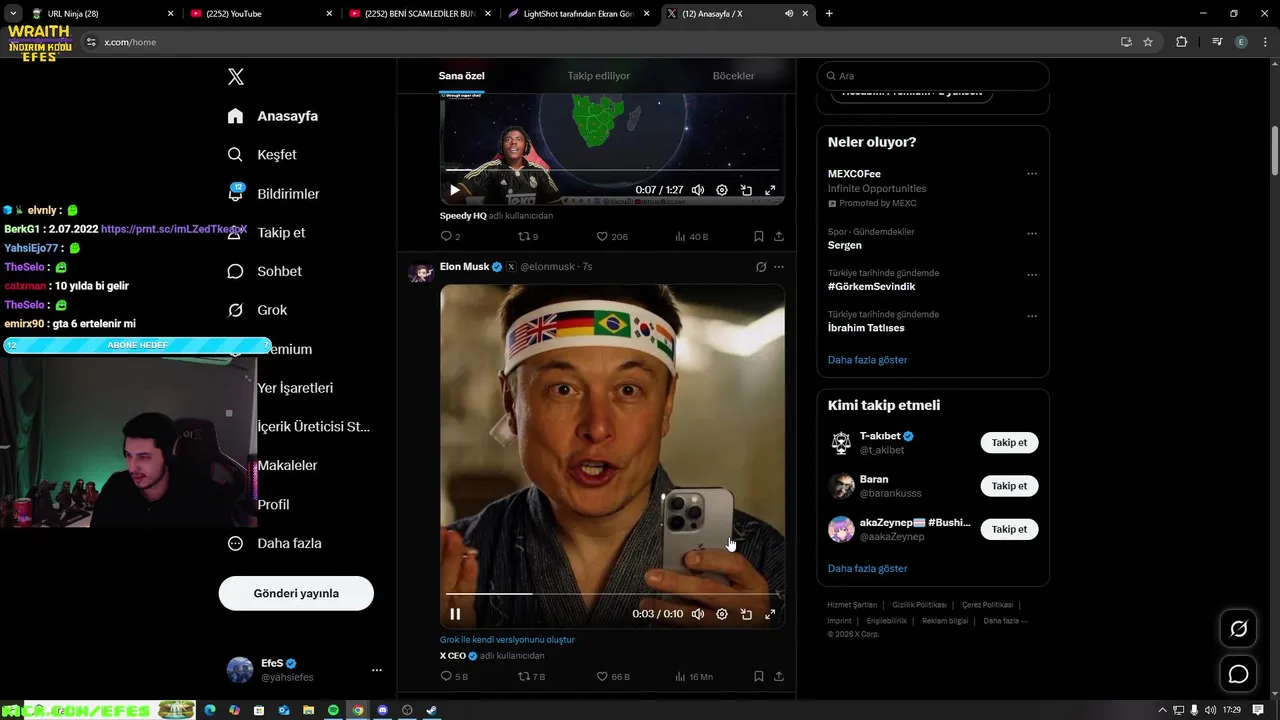Click the Ara search field
This screenshot has width=1280, height=720.
[933, 76]
